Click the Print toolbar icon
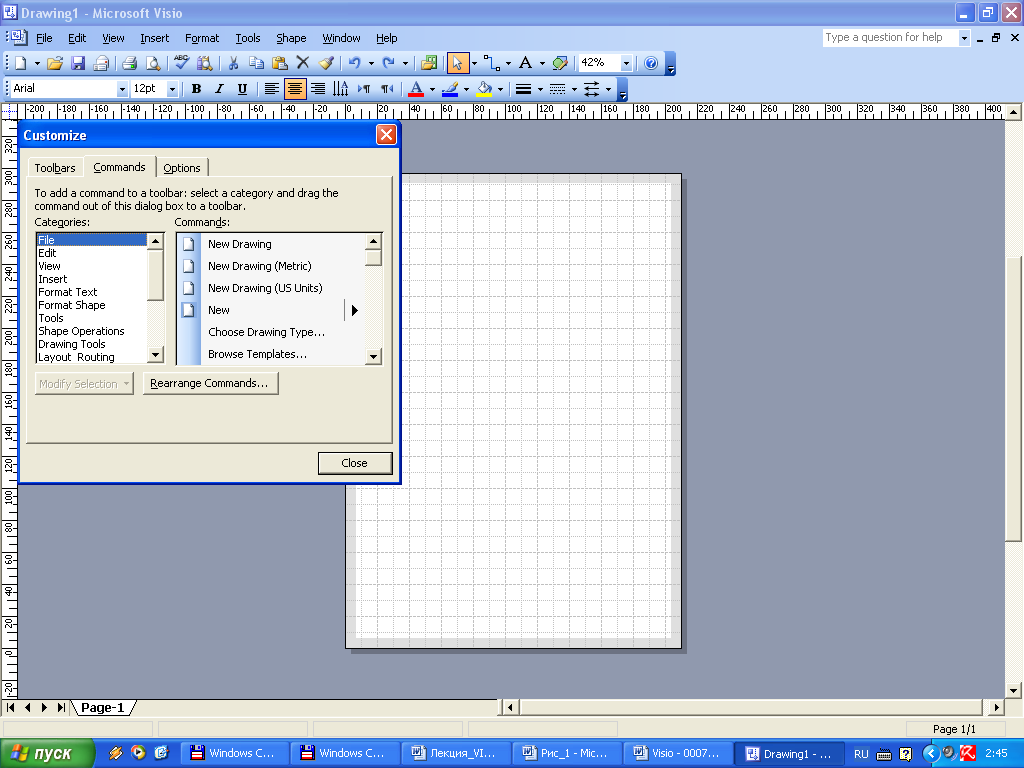Screen dimensions: 1024x768 click(129, 63)
